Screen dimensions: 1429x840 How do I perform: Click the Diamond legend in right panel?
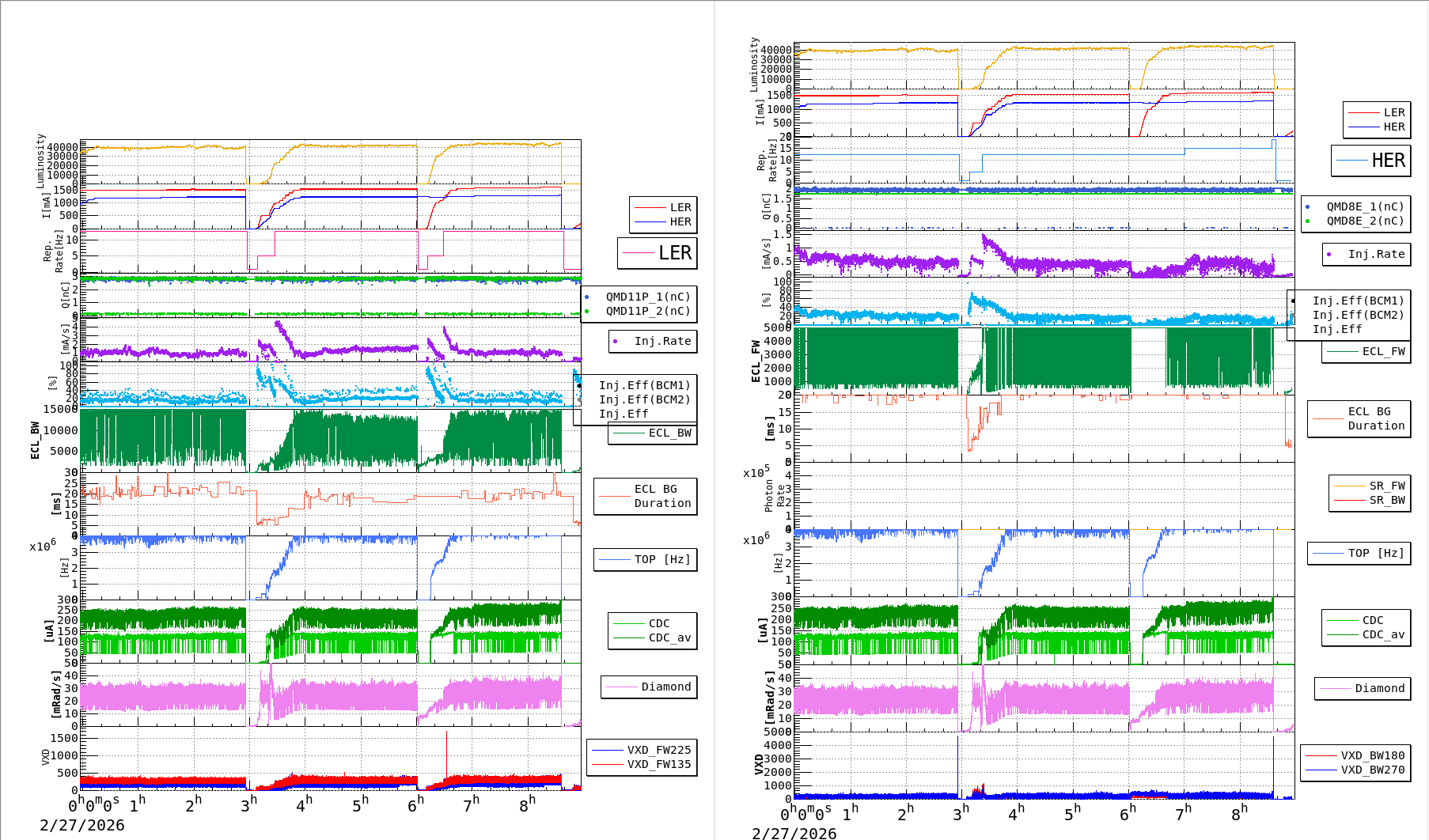point(1379,688)
